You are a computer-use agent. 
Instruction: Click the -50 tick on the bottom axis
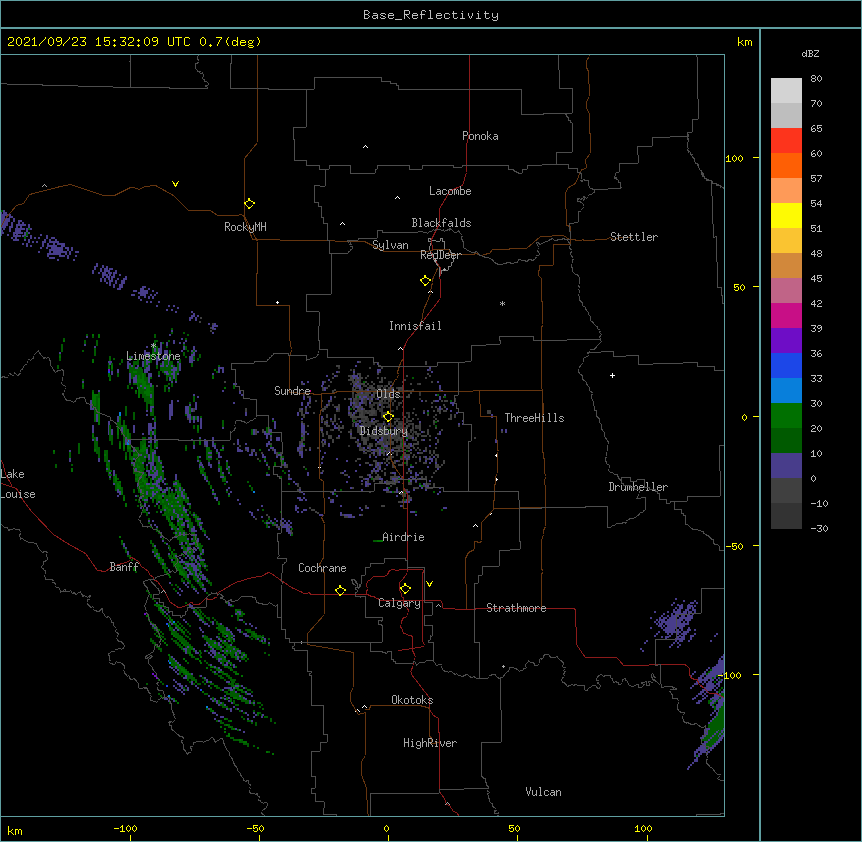coord(255,828)
